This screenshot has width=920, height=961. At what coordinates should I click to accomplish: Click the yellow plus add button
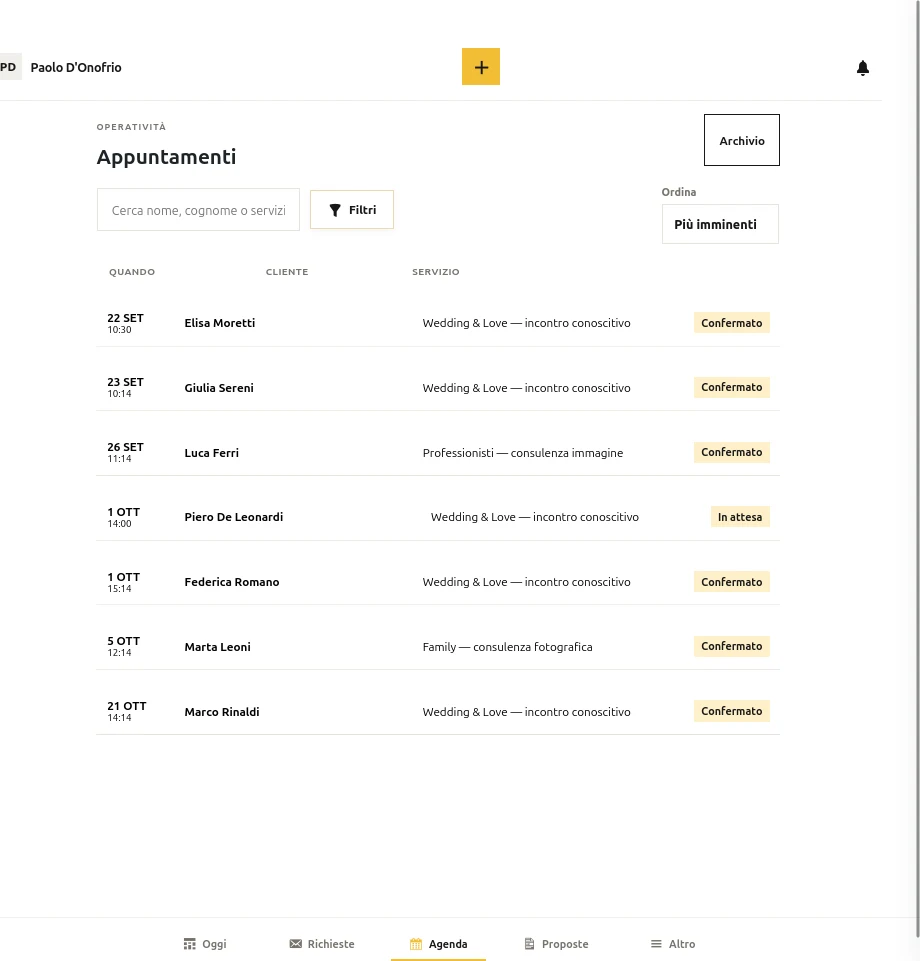point(481,66)
